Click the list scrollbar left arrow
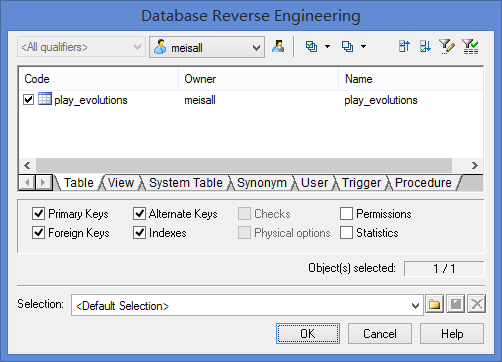 [27, 165]
